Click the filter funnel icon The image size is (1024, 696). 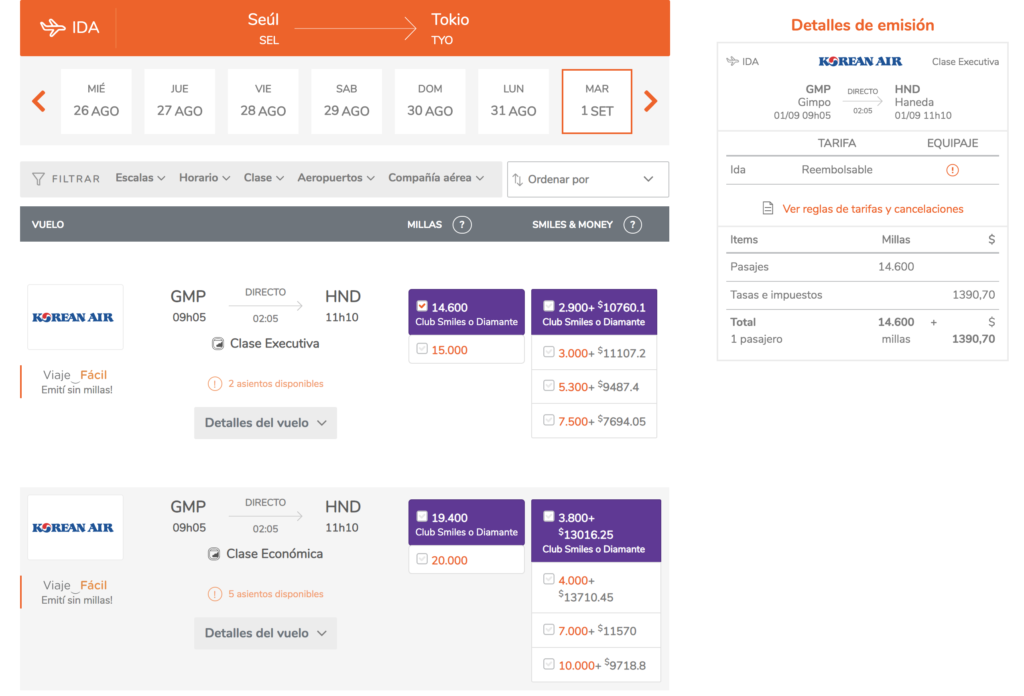39,179
